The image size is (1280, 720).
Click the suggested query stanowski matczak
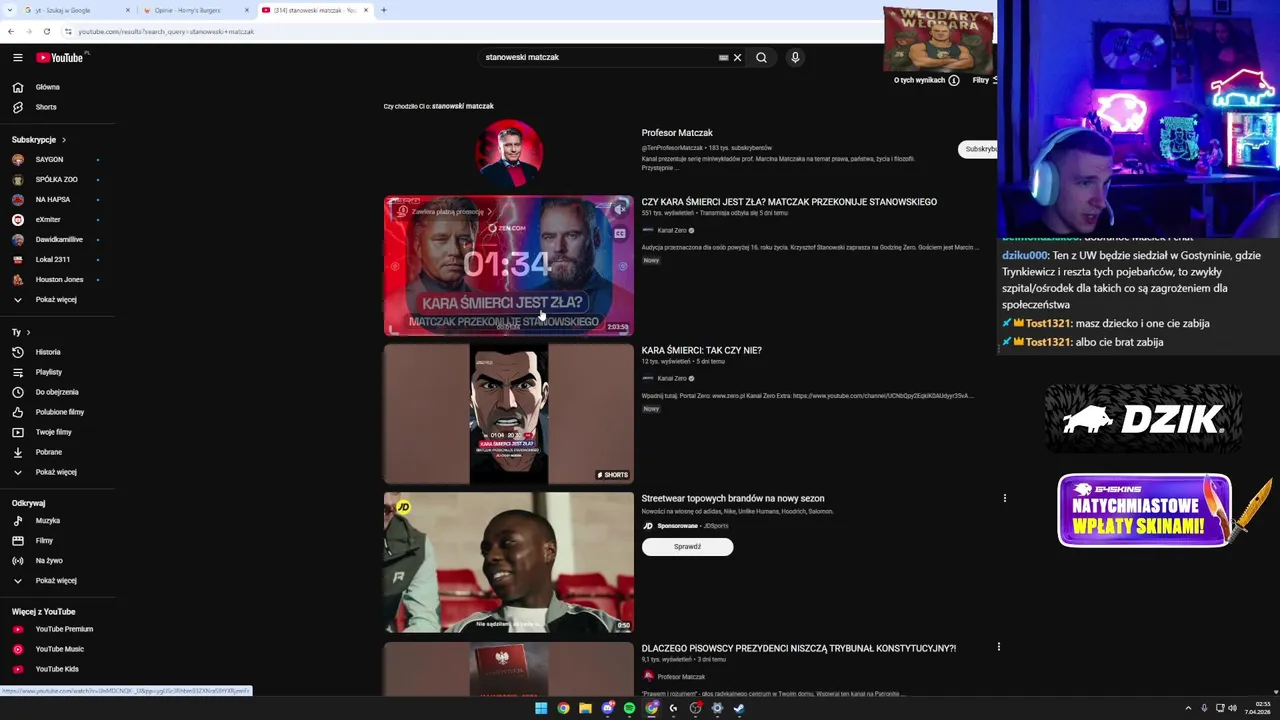(463, 106)
